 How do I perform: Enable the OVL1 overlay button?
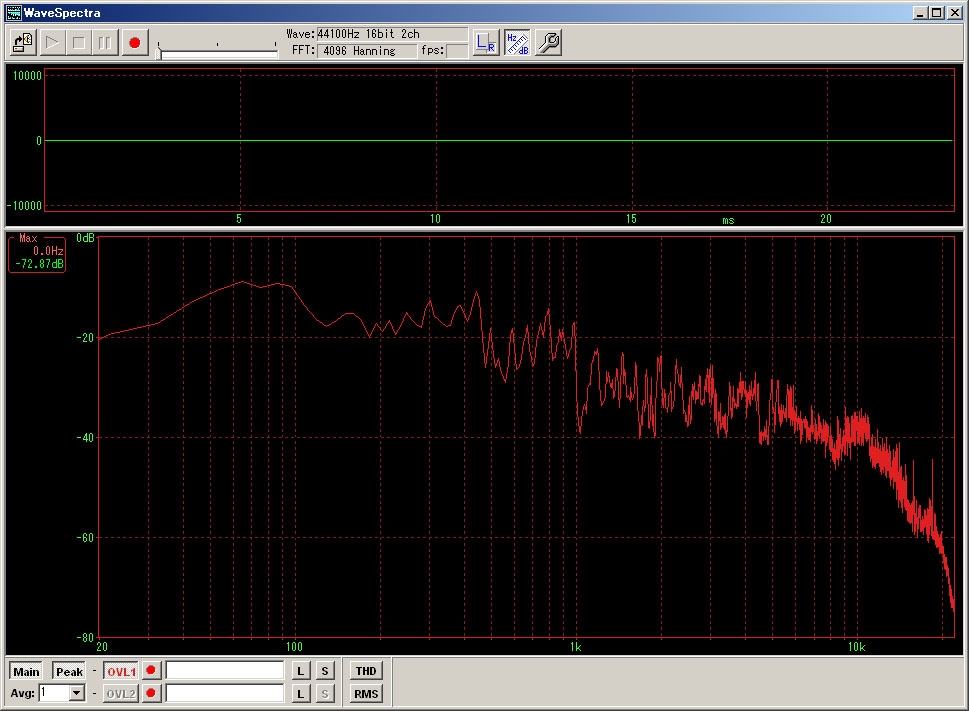[x=121, y=671]
